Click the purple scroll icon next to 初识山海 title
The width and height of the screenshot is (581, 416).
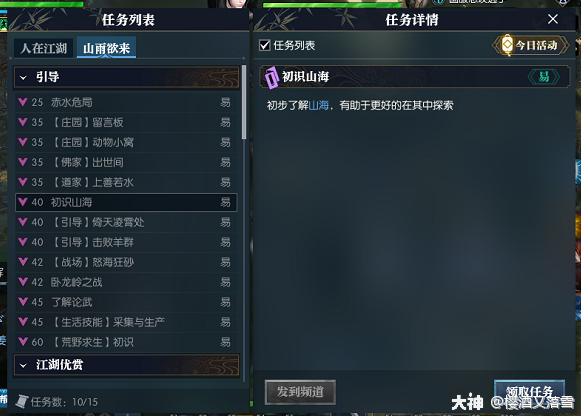pos(272,77)
